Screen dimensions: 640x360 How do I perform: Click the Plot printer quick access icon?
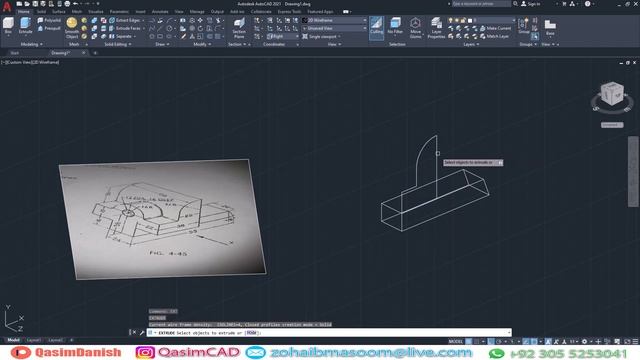pyautogui.click(x=67, y=4)
